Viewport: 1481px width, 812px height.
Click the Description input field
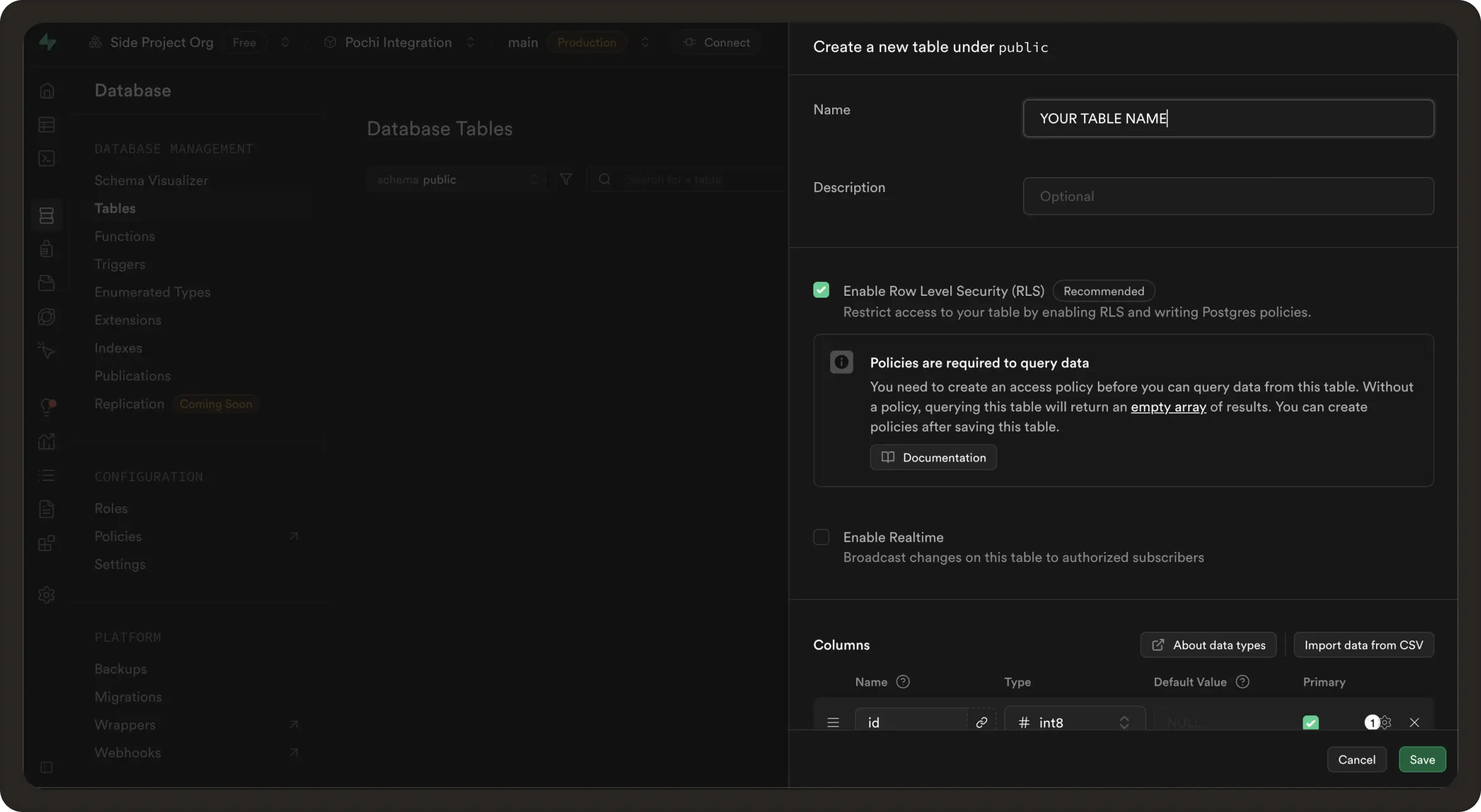pyautogui.click(x=1228, y=196)
